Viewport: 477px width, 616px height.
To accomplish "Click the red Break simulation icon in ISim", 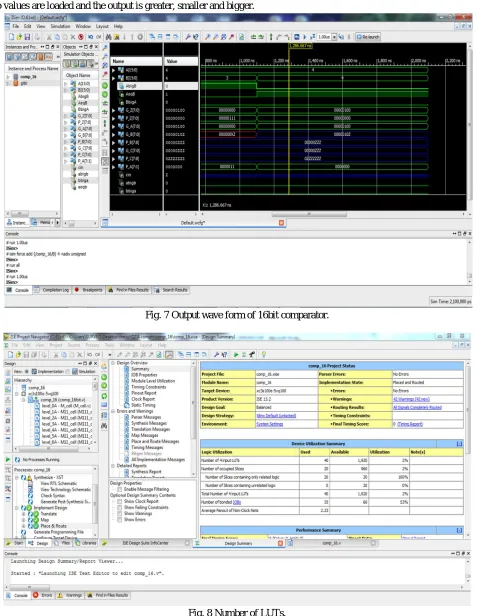I will tap(81, 37).
